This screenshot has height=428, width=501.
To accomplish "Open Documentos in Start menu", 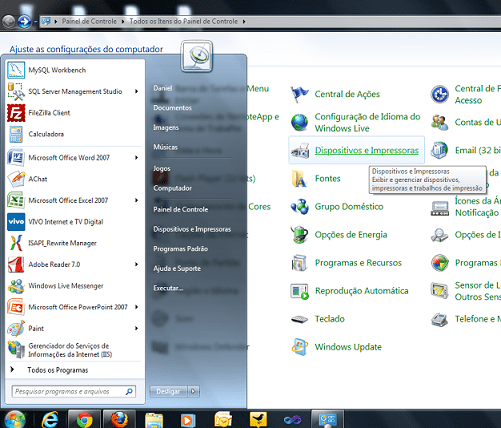I will point(172,108).
